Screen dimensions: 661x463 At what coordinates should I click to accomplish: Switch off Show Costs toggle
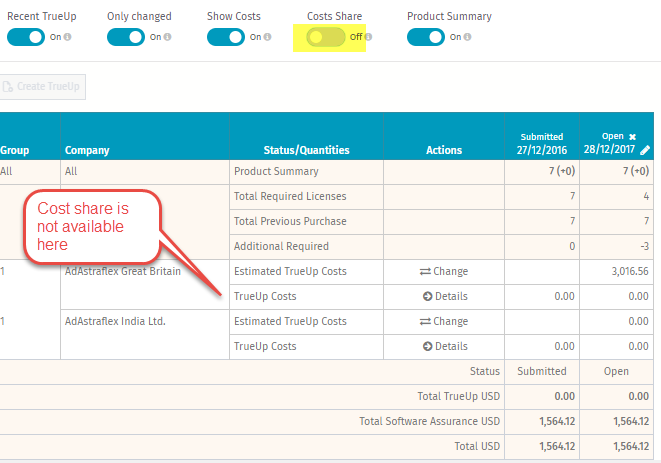226,37
